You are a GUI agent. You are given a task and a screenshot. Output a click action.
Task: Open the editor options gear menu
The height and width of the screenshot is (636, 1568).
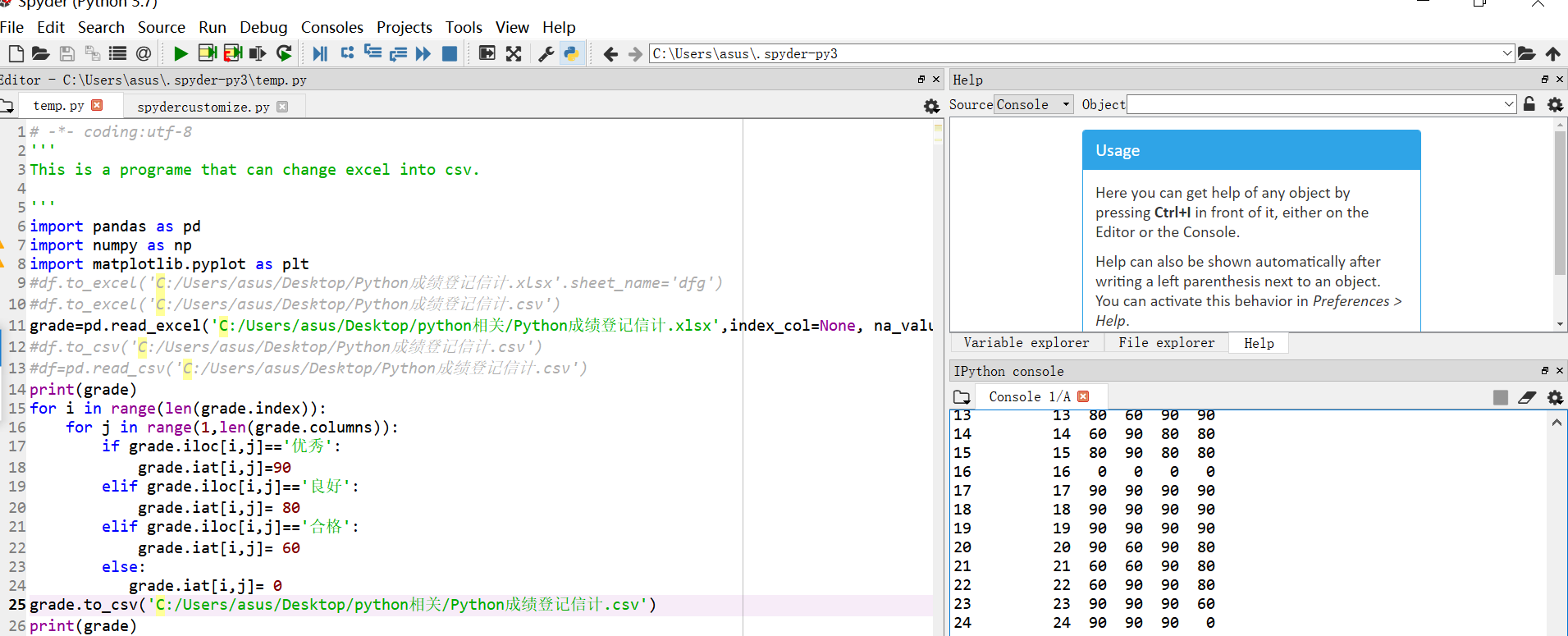tap(931, 106)
